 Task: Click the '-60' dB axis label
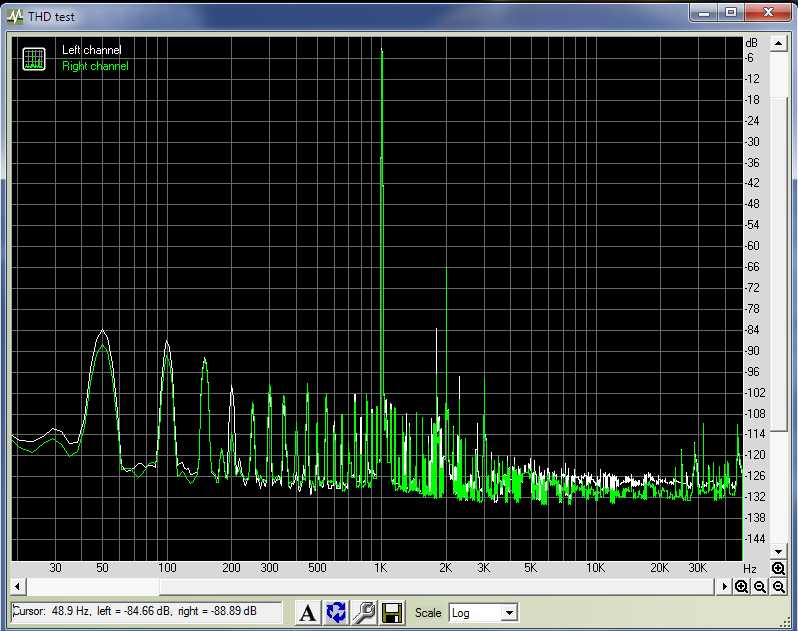tap(752, 246)
